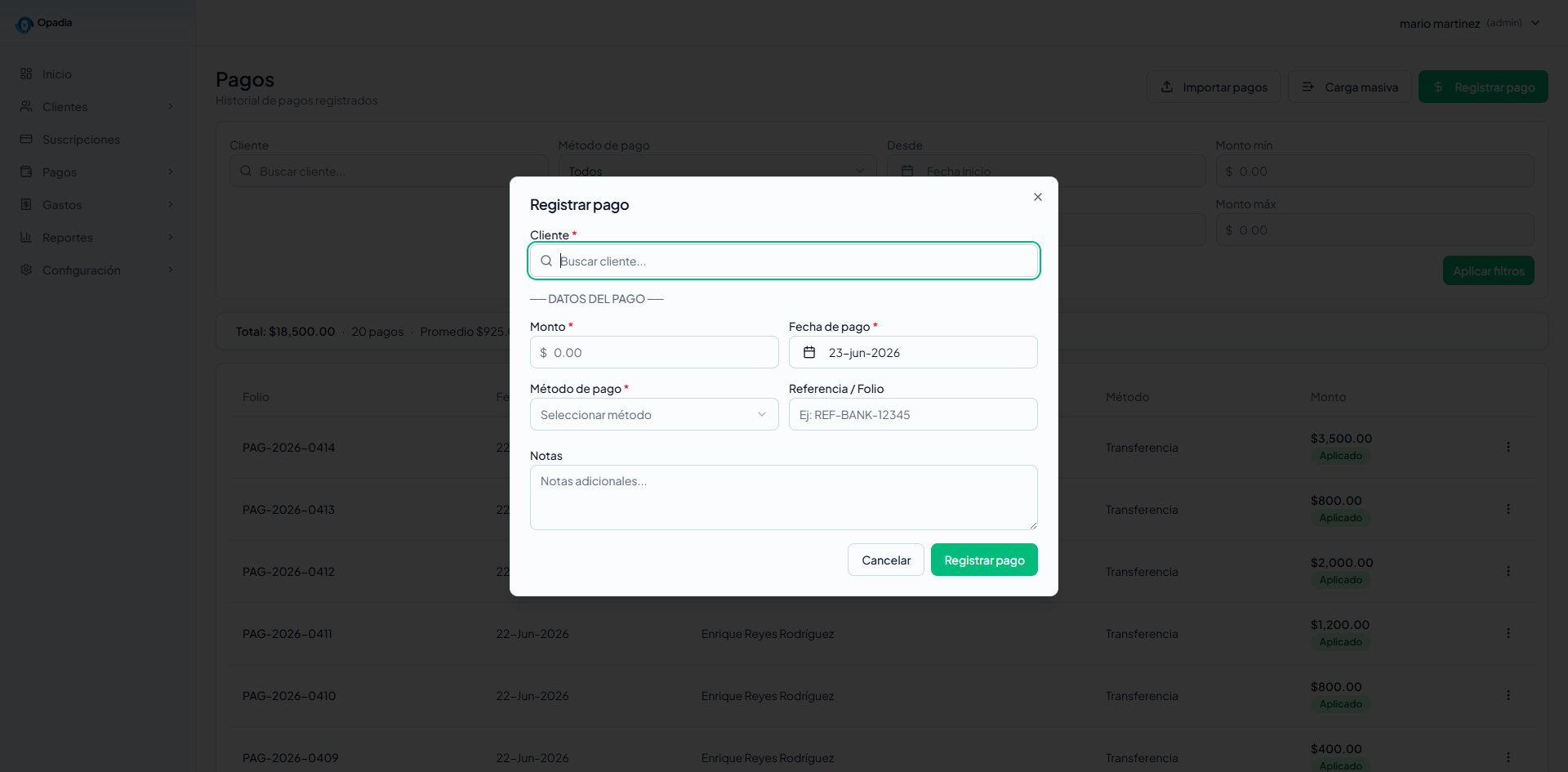1568x772 pixels.
Task: Click the Configuración gear icon
Action: tap(26, 270)
